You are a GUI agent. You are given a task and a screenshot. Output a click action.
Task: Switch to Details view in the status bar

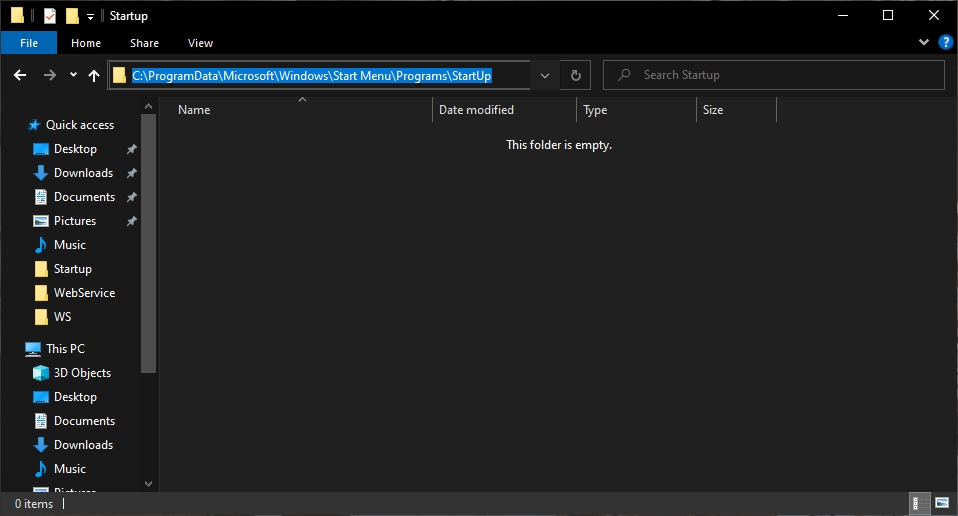pos(916,503)
